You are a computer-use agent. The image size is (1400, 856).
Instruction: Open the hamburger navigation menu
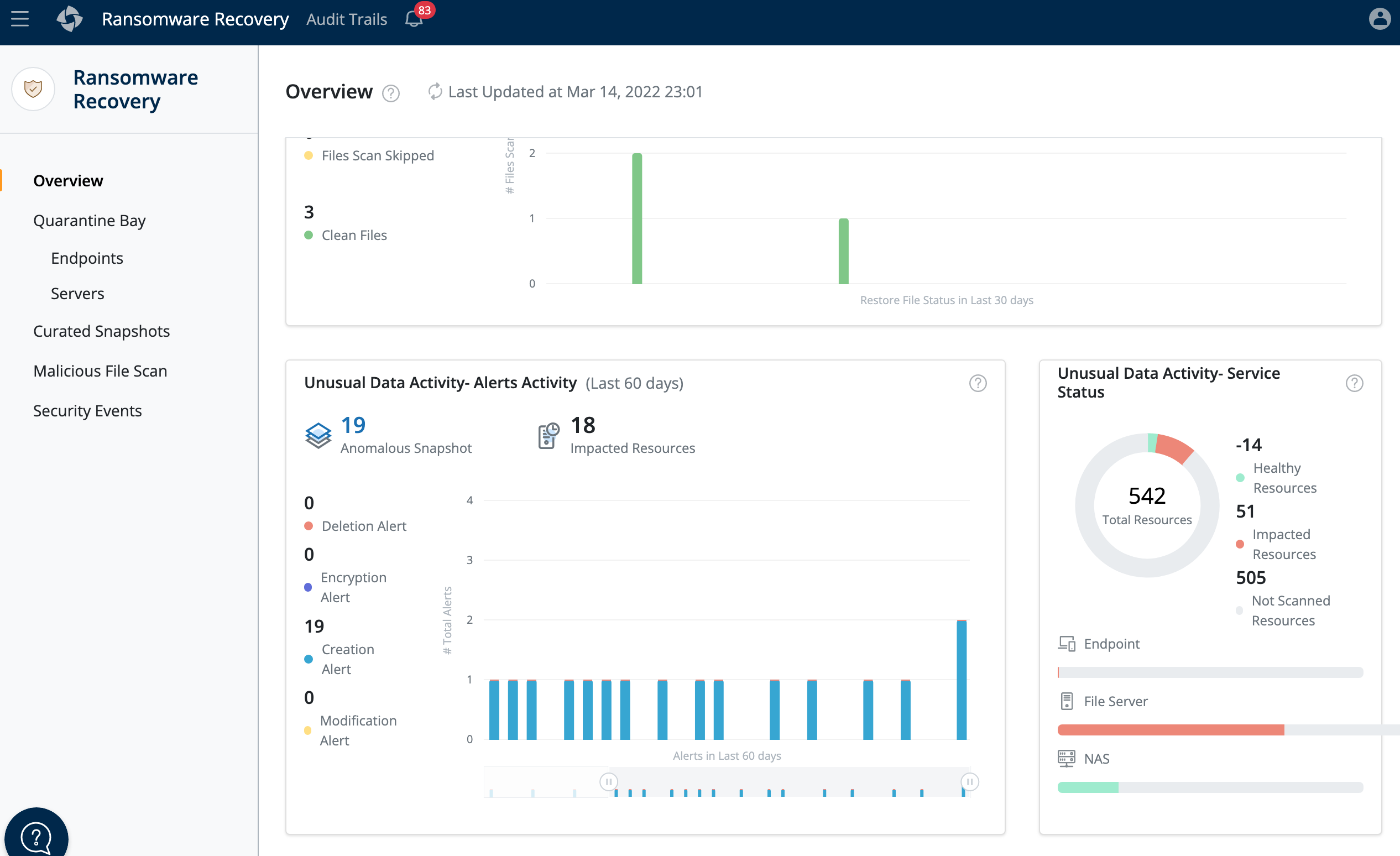[20, 19]
